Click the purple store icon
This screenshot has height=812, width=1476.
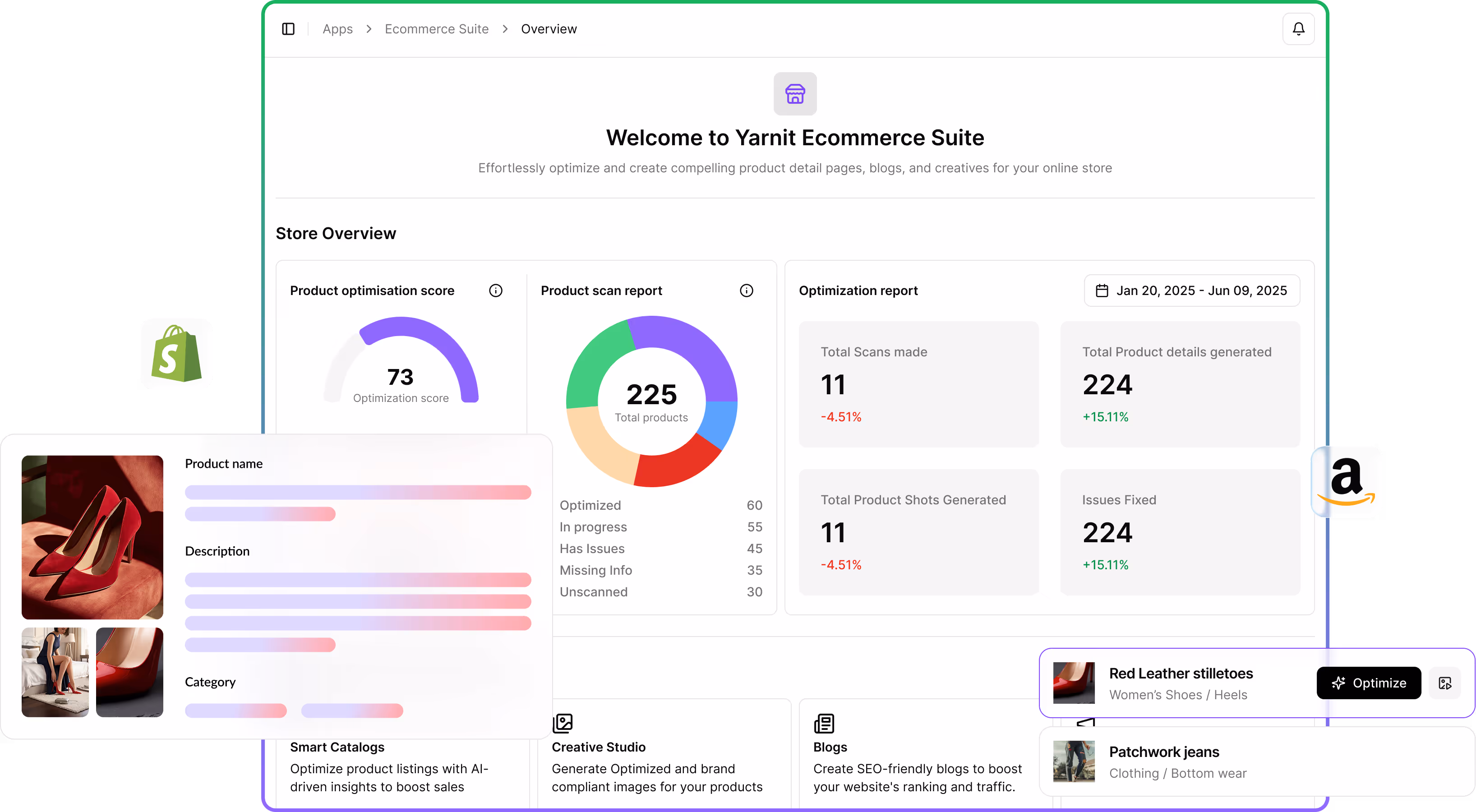coord(795,93)
